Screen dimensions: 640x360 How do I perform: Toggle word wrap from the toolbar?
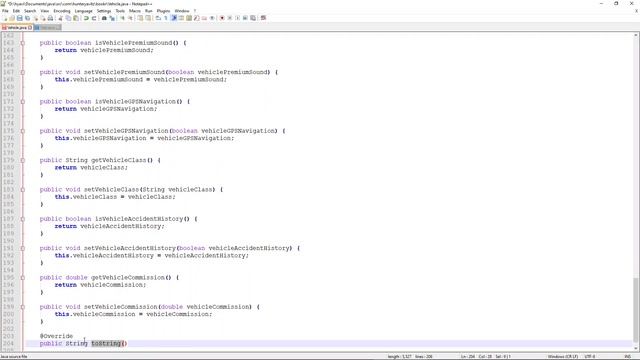pos(158,18)
